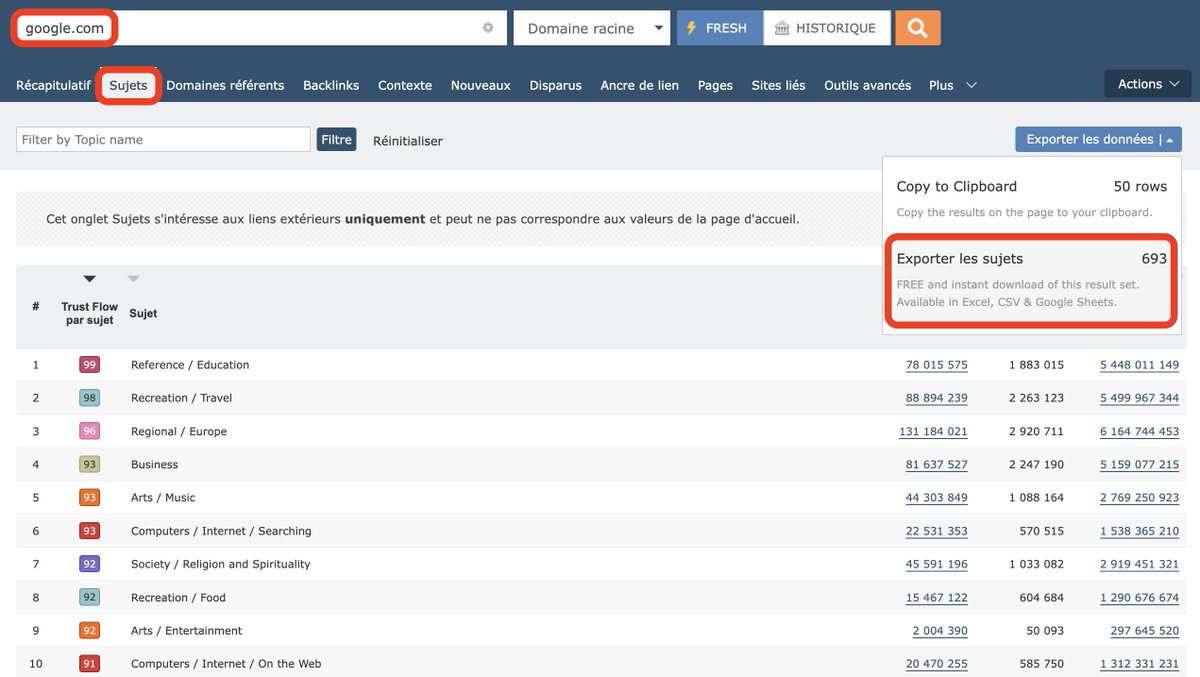Go to the Backlinks tab
The image size is (1200, 677).
(331, 85)
